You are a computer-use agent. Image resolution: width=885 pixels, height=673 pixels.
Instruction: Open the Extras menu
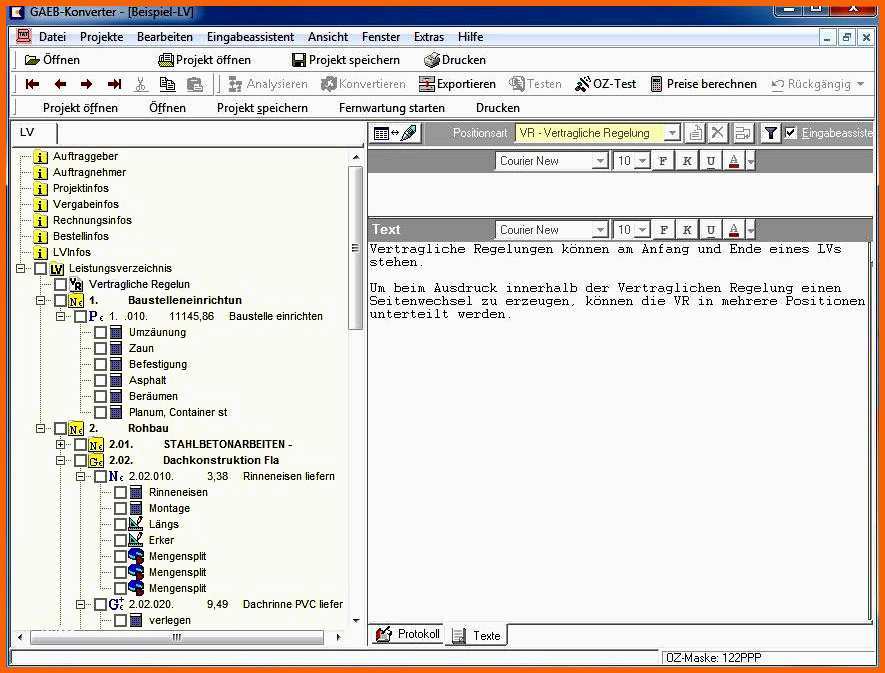click(429, 37)
